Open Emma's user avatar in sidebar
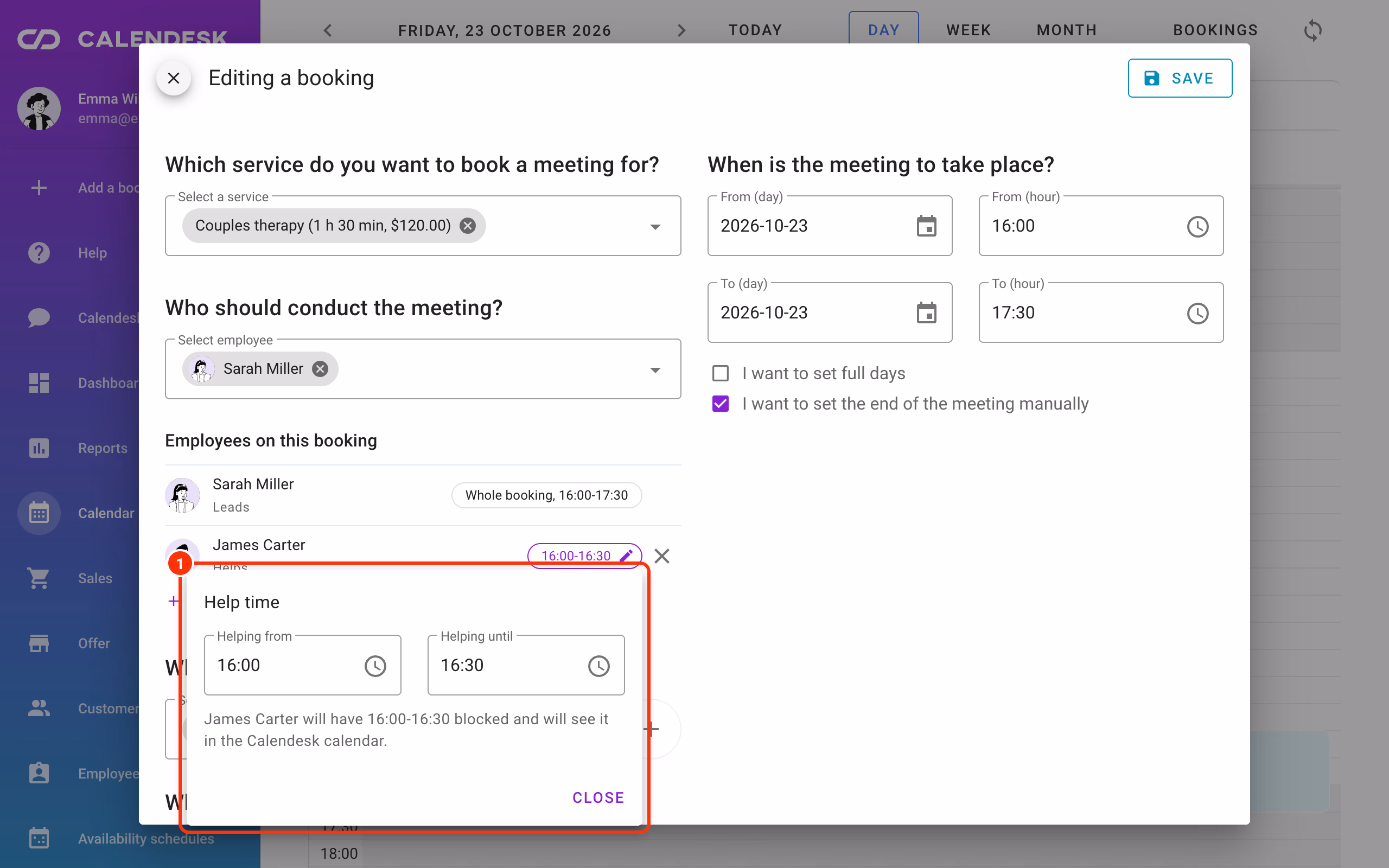The height and width of the screenshot is (868, 1389). (39, 108)
